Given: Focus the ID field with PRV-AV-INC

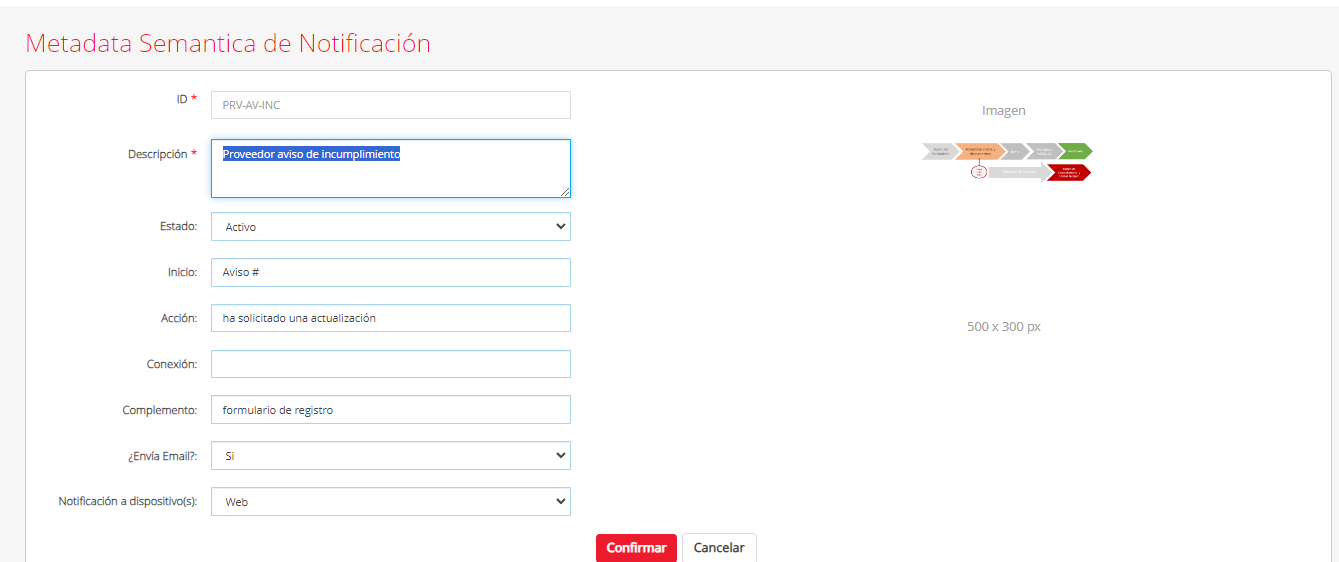Looking at the screenshot, I should pos(390,105).
